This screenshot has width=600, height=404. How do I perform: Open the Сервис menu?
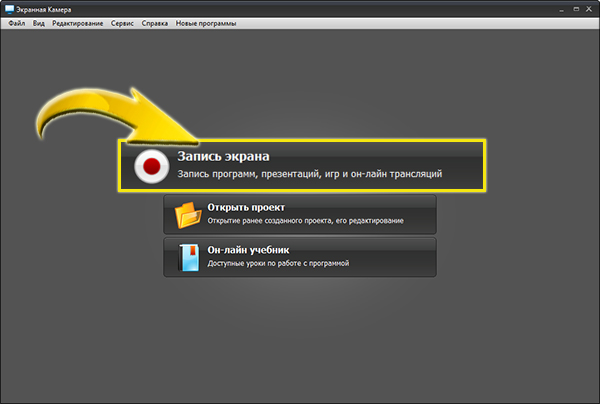tap(122, 23)
